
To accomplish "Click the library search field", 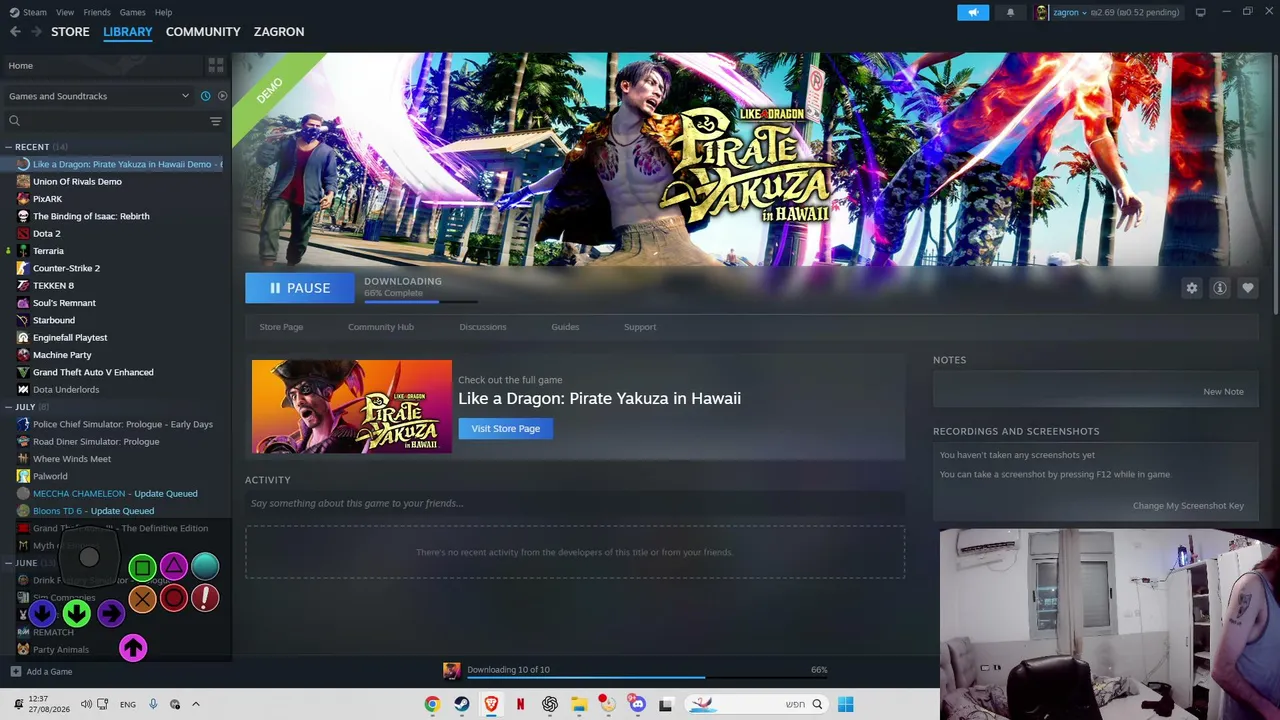I will click(x=105, y=121).
